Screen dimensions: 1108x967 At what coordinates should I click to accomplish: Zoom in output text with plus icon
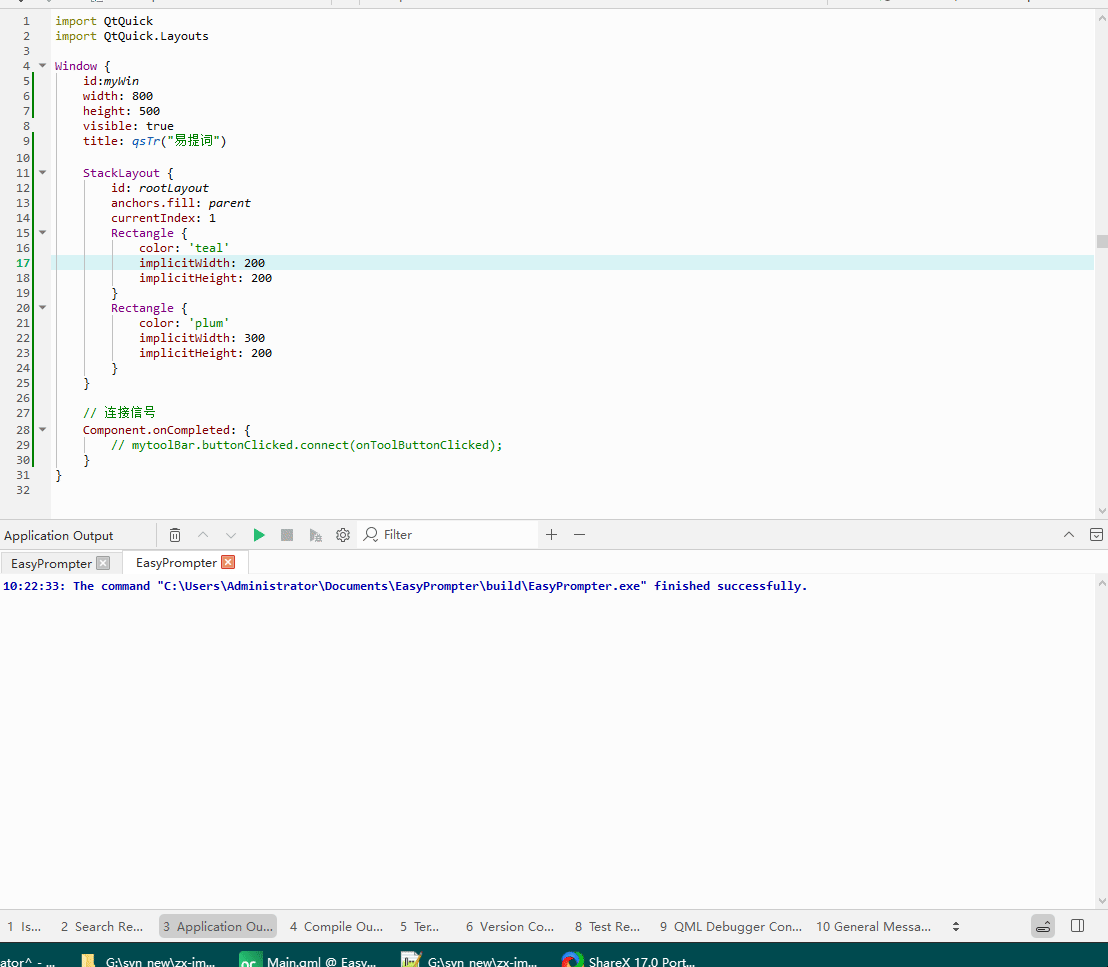[x=552, y=534]
